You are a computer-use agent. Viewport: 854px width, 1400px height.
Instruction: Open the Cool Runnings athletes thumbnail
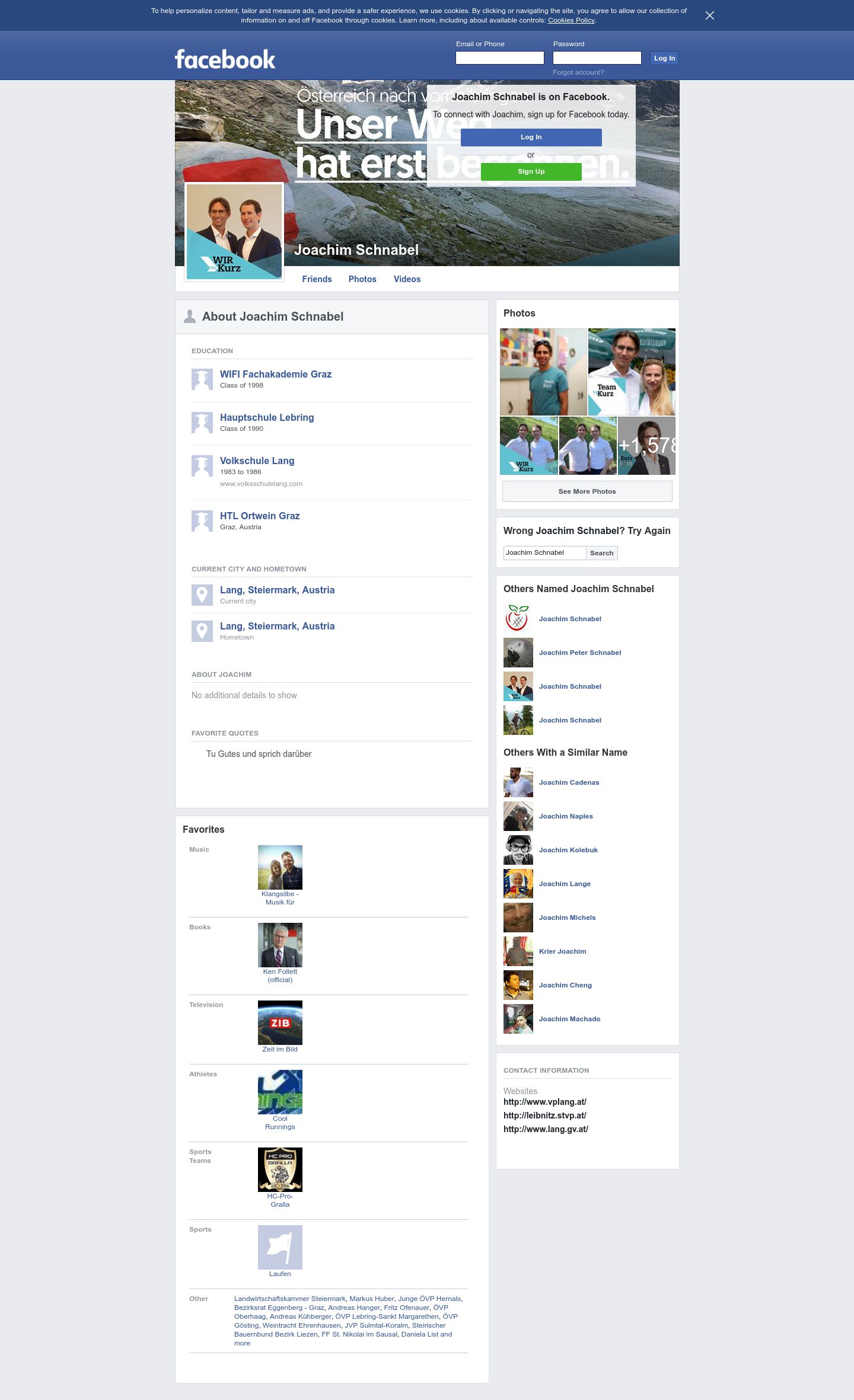pos(280,1092)
